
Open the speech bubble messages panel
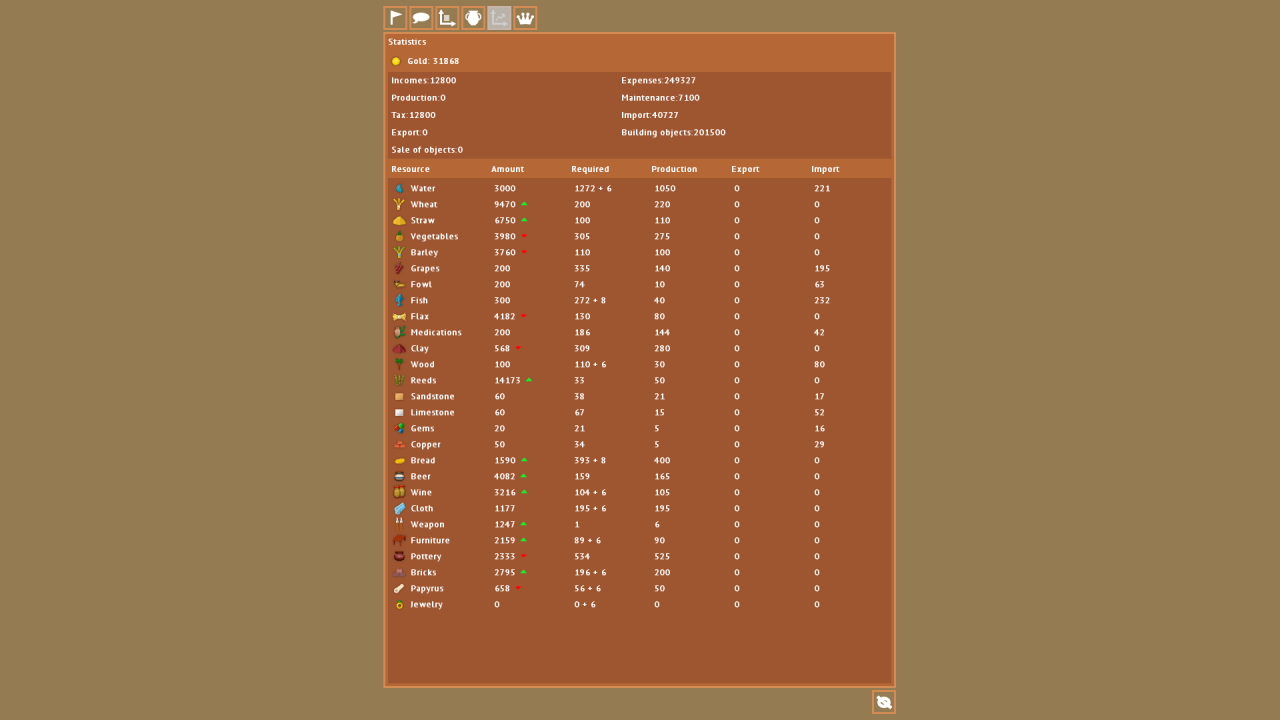(422, 18)
